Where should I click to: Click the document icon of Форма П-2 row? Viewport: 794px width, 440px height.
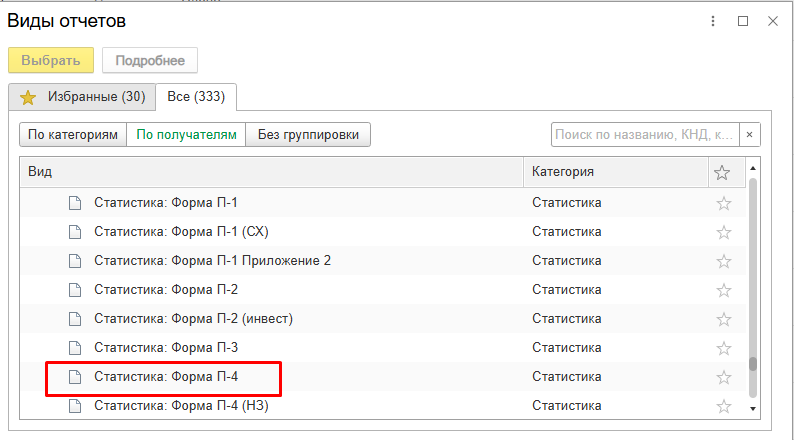coord(75,290)
